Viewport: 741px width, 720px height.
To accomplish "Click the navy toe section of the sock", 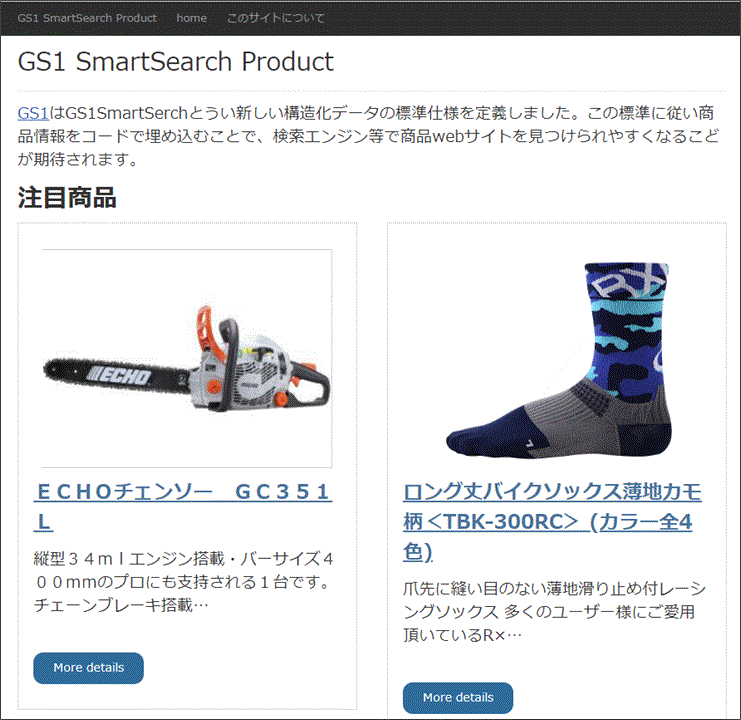I will (494, 434).
